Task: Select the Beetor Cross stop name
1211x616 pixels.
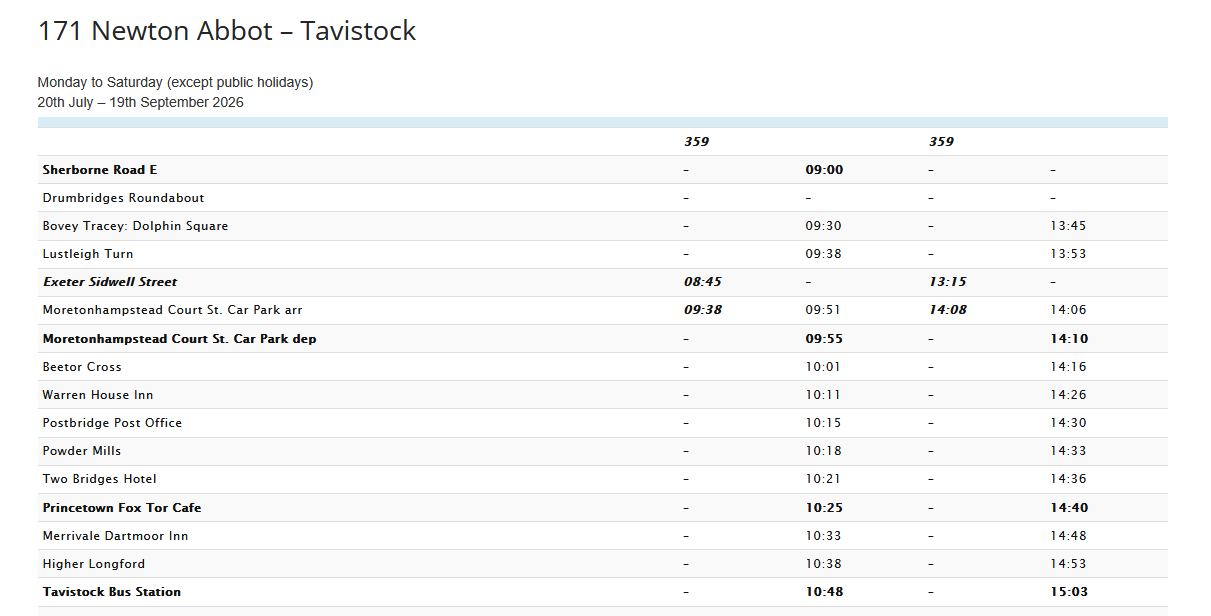Action: point(82,366)
